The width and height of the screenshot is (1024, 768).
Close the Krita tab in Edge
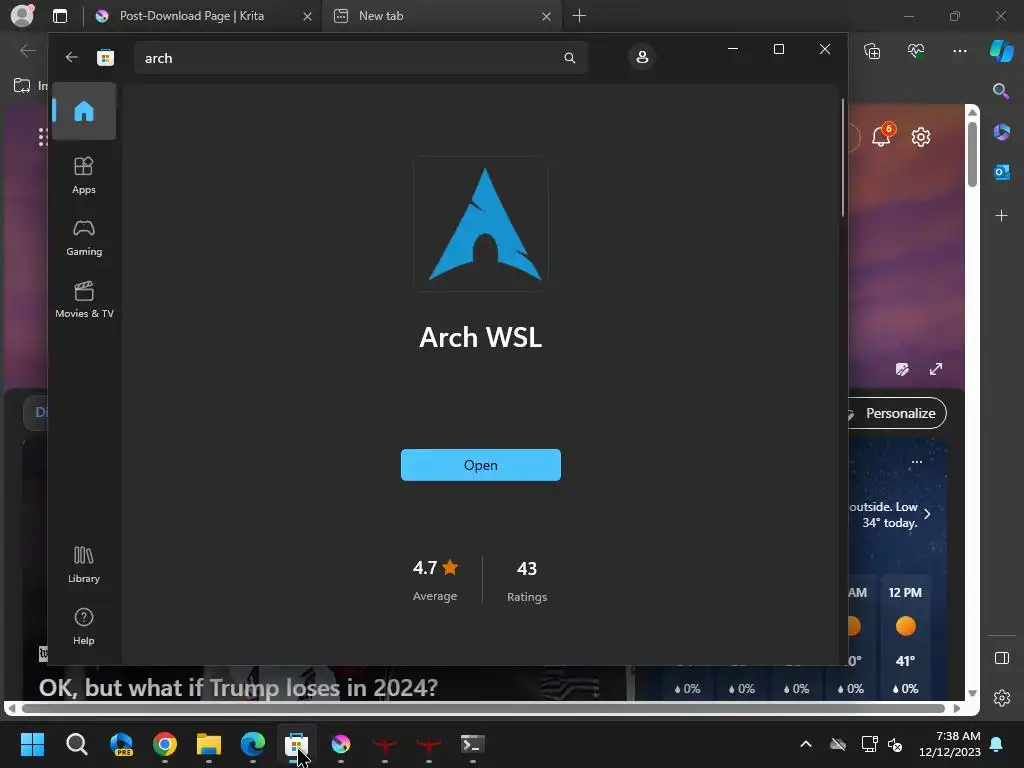point(307,16)
